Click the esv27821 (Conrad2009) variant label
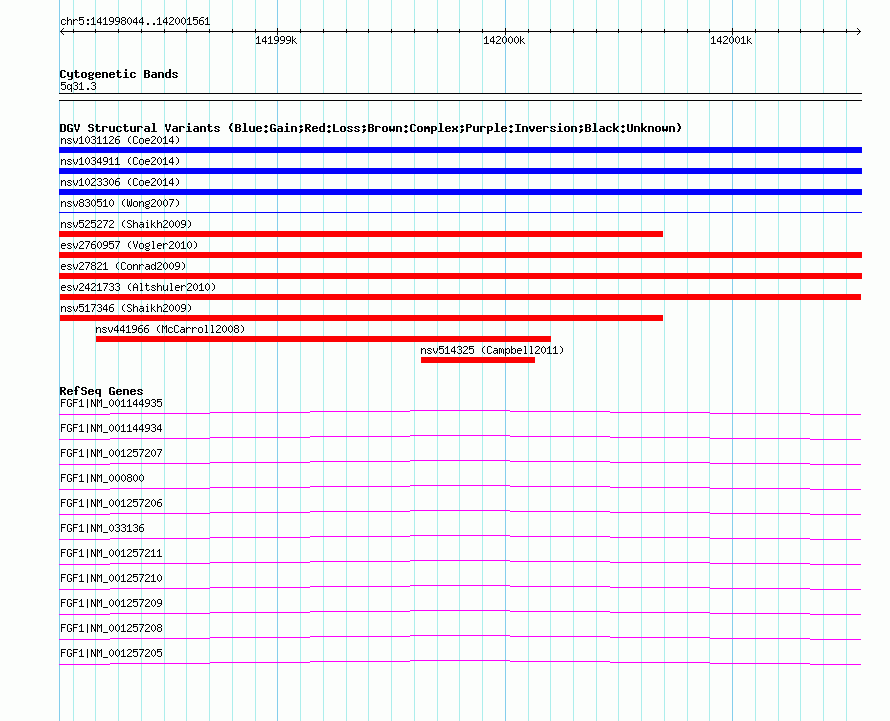This screenshot has width=890, height=721. coord(123,266)
